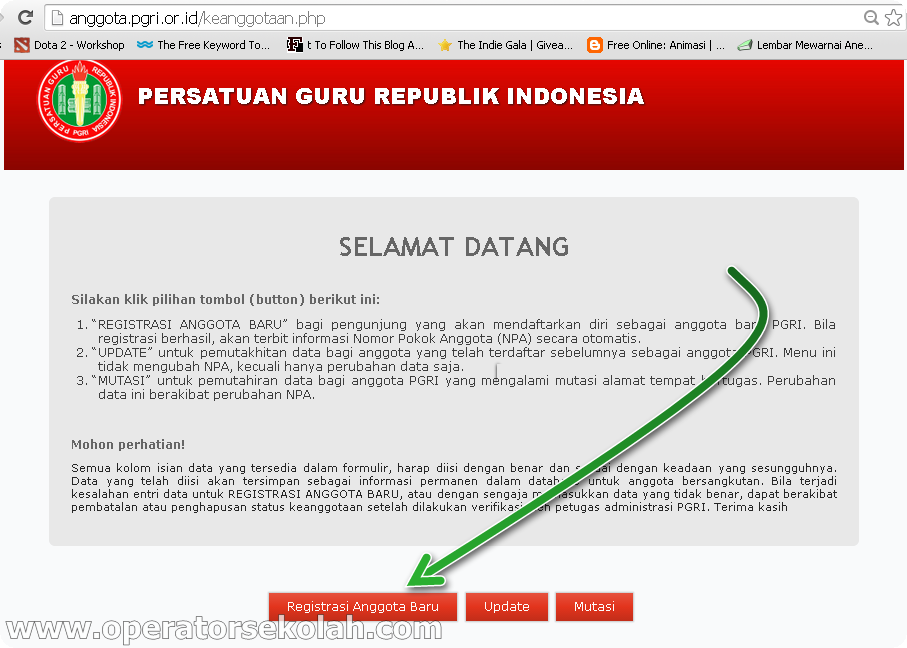
Task: Open the zoom magnifier icon in the address bar
Action: (871, 18)
